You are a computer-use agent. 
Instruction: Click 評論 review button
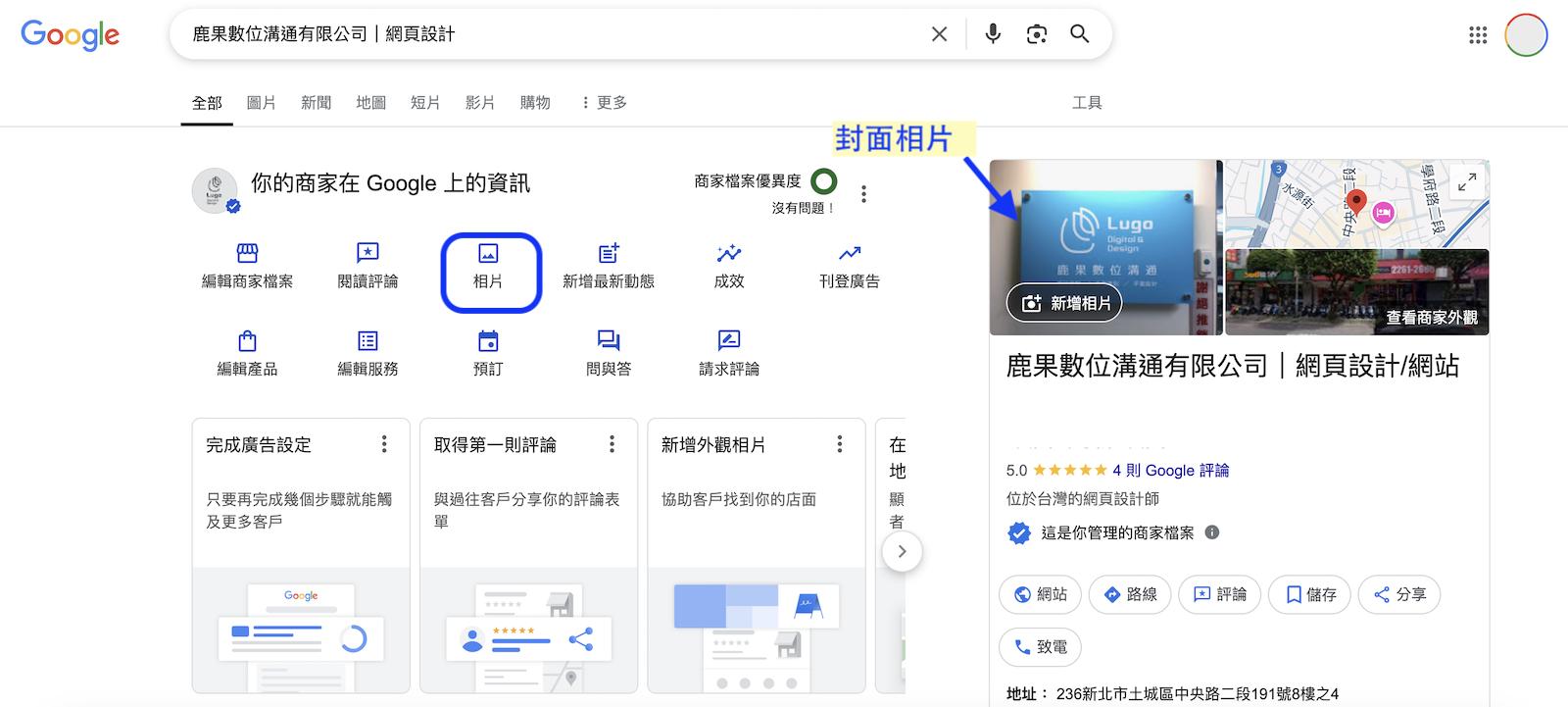click(1219, 594)
